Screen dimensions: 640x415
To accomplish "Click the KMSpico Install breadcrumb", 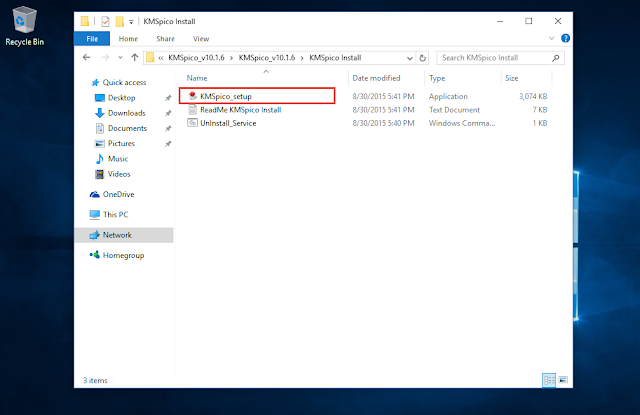I will (x=335, y=58).
